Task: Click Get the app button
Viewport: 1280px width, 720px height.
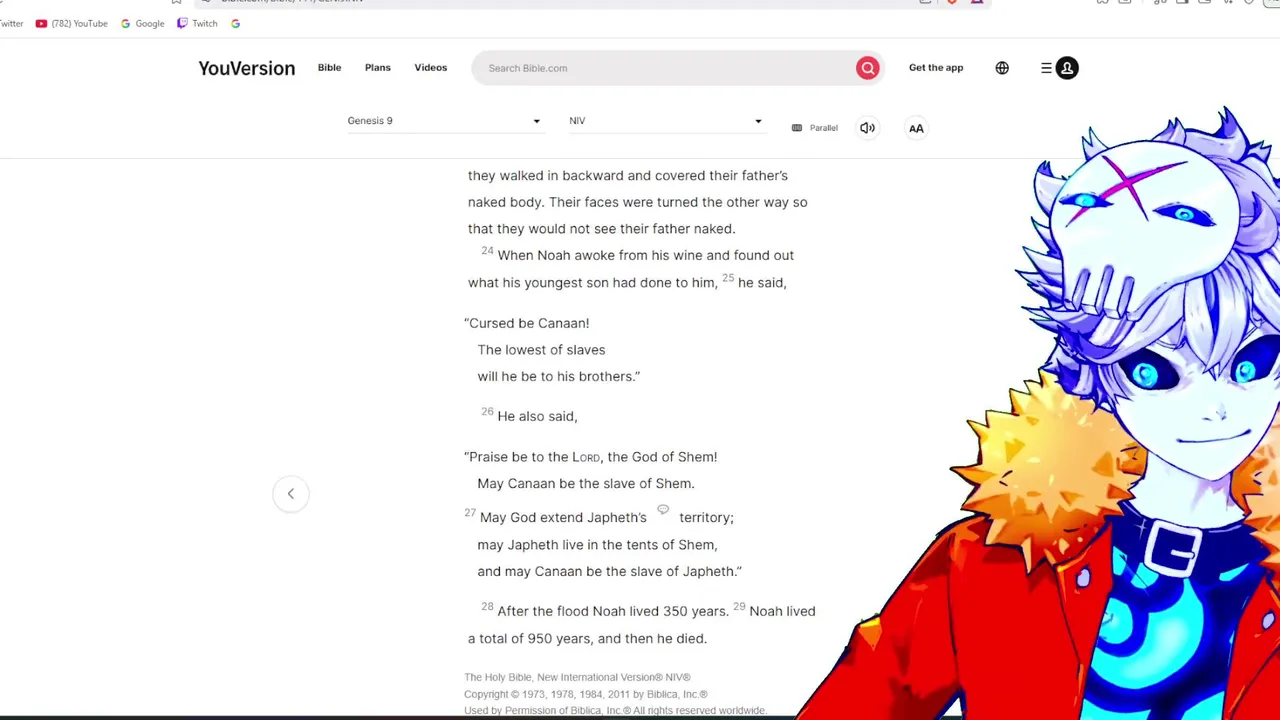Action: (936, 67)
